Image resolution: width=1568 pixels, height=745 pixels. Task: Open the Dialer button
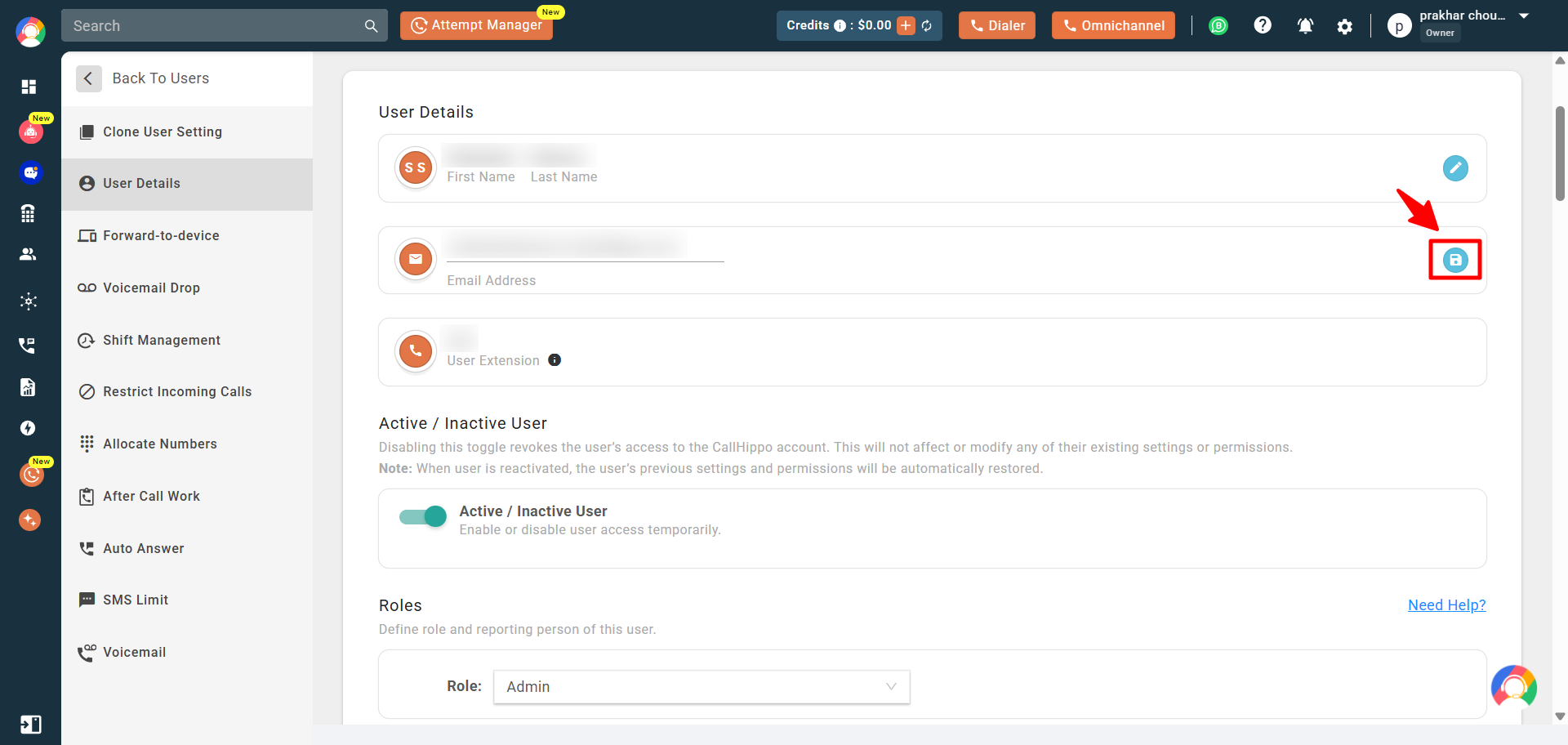(996, 26)
